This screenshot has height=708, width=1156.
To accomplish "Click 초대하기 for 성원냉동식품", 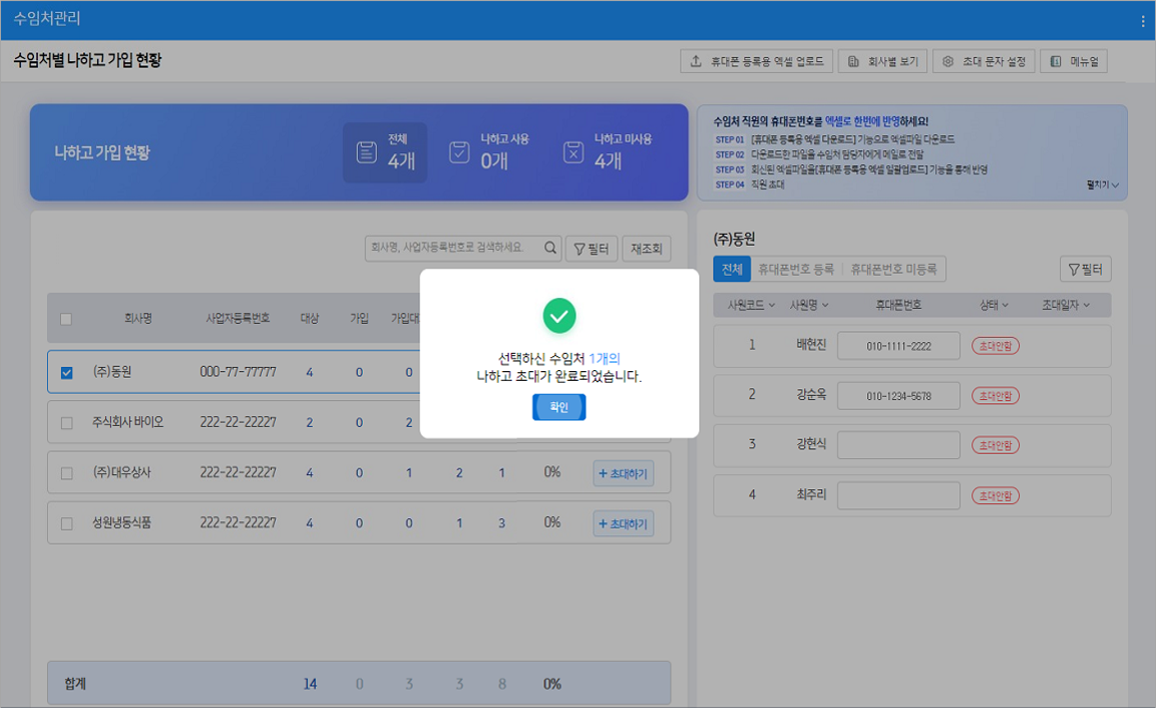I will pos(623,524).
